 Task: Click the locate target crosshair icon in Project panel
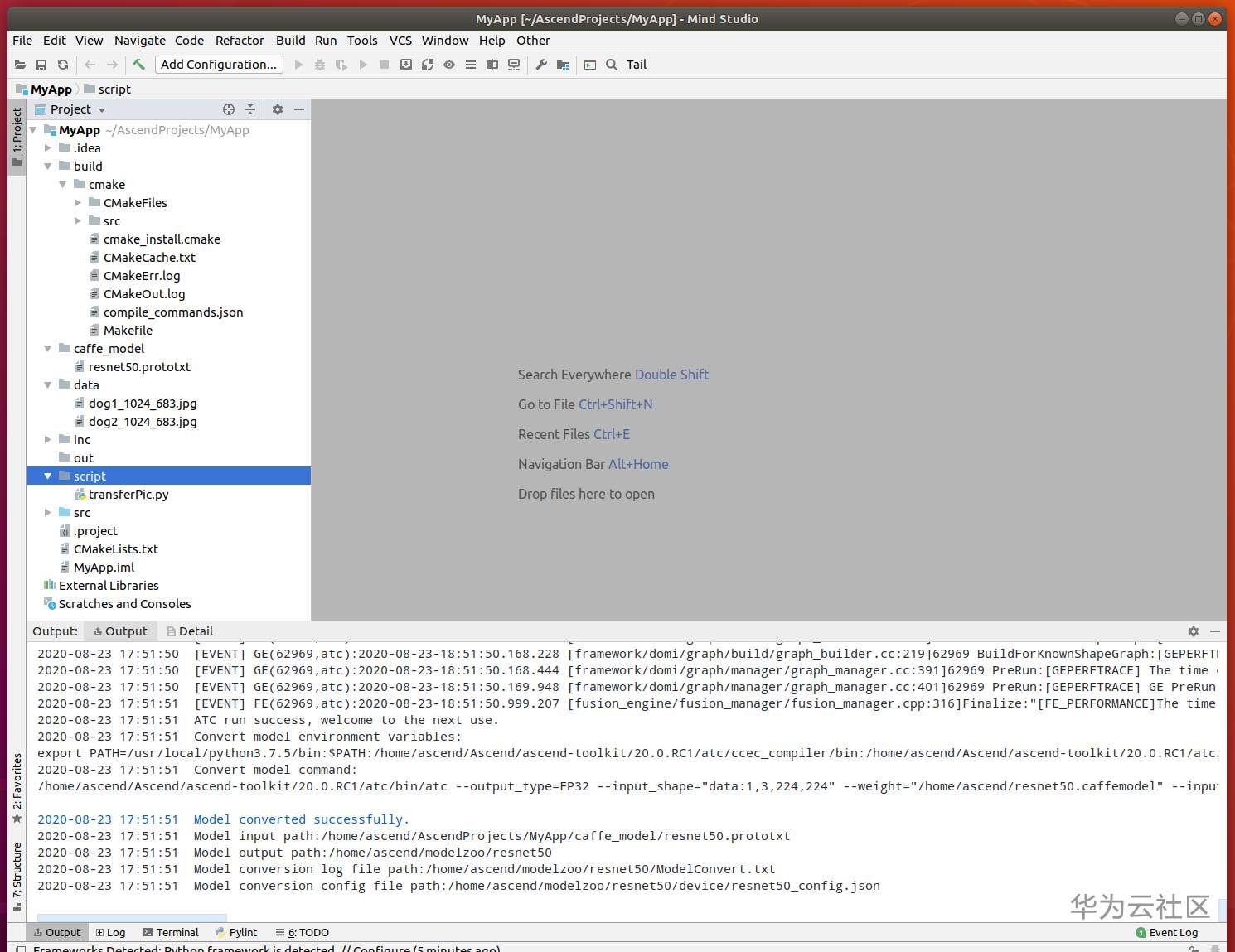click(x=229, y=109)
